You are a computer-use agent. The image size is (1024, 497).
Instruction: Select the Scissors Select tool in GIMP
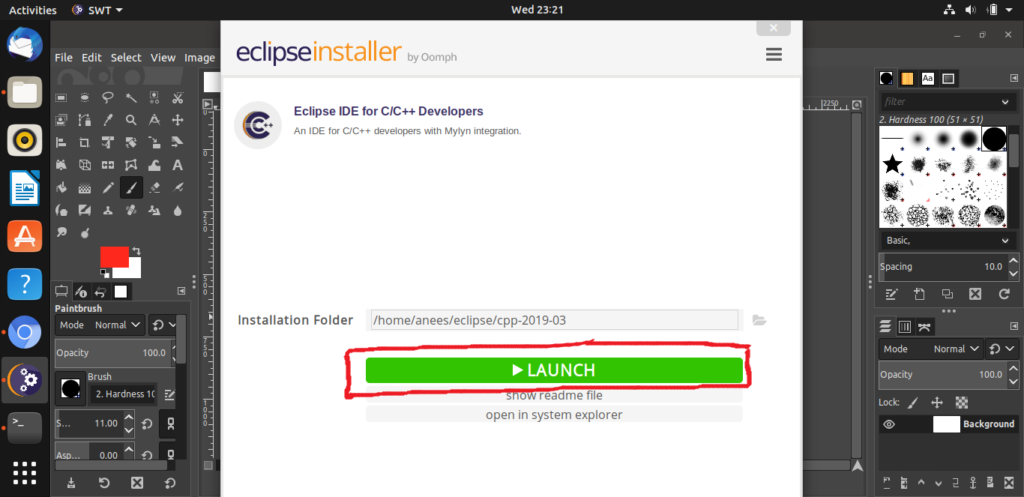(177, 97)
